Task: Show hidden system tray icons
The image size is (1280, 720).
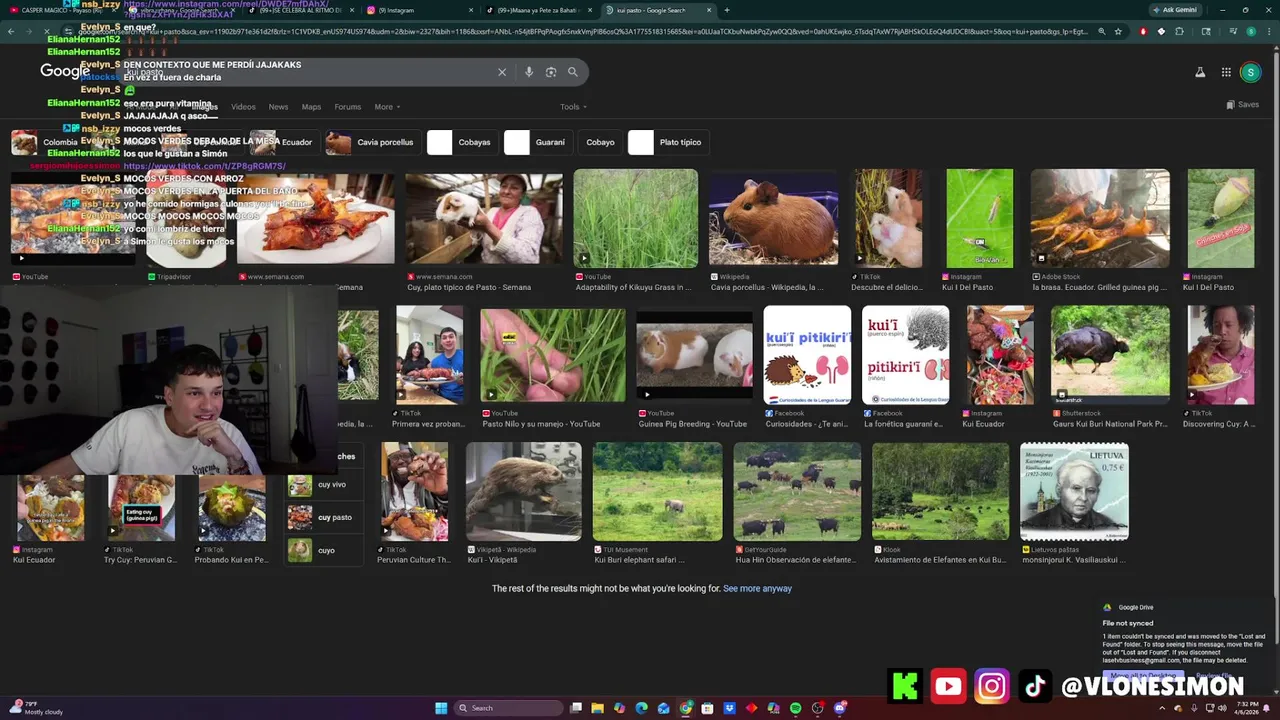Action: (x=1163, y=708)
